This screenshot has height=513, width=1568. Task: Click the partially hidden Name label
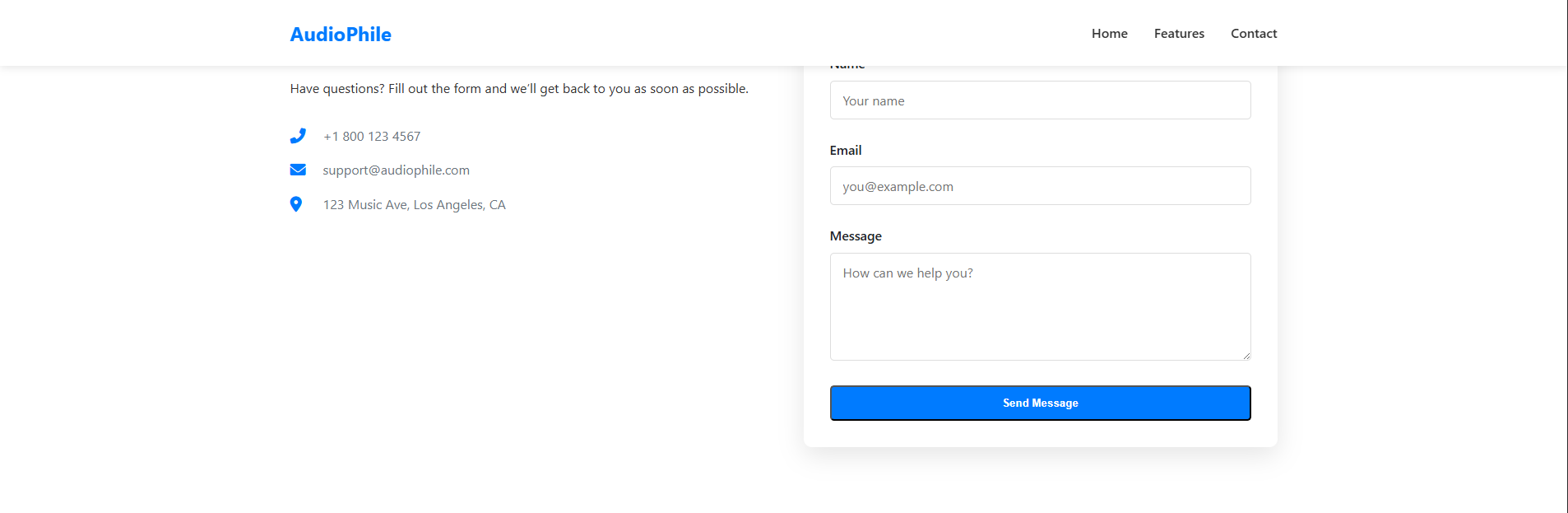847,68
